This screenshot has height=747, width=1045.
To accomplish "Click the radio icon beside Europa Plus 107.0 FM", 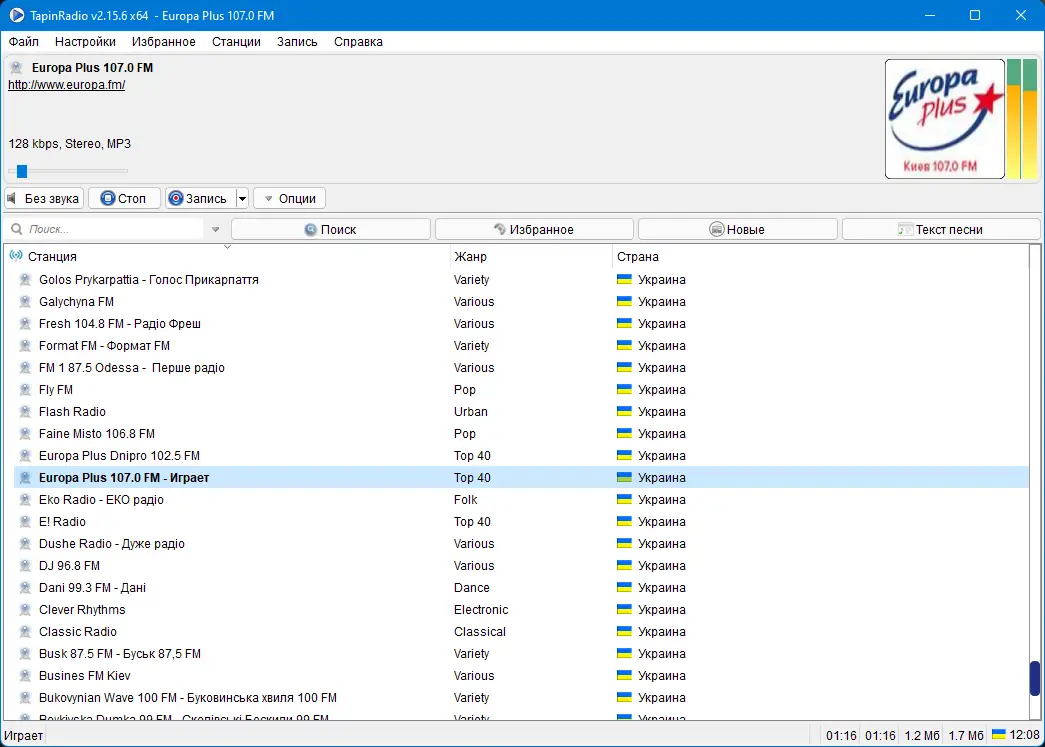I will 24,477.
